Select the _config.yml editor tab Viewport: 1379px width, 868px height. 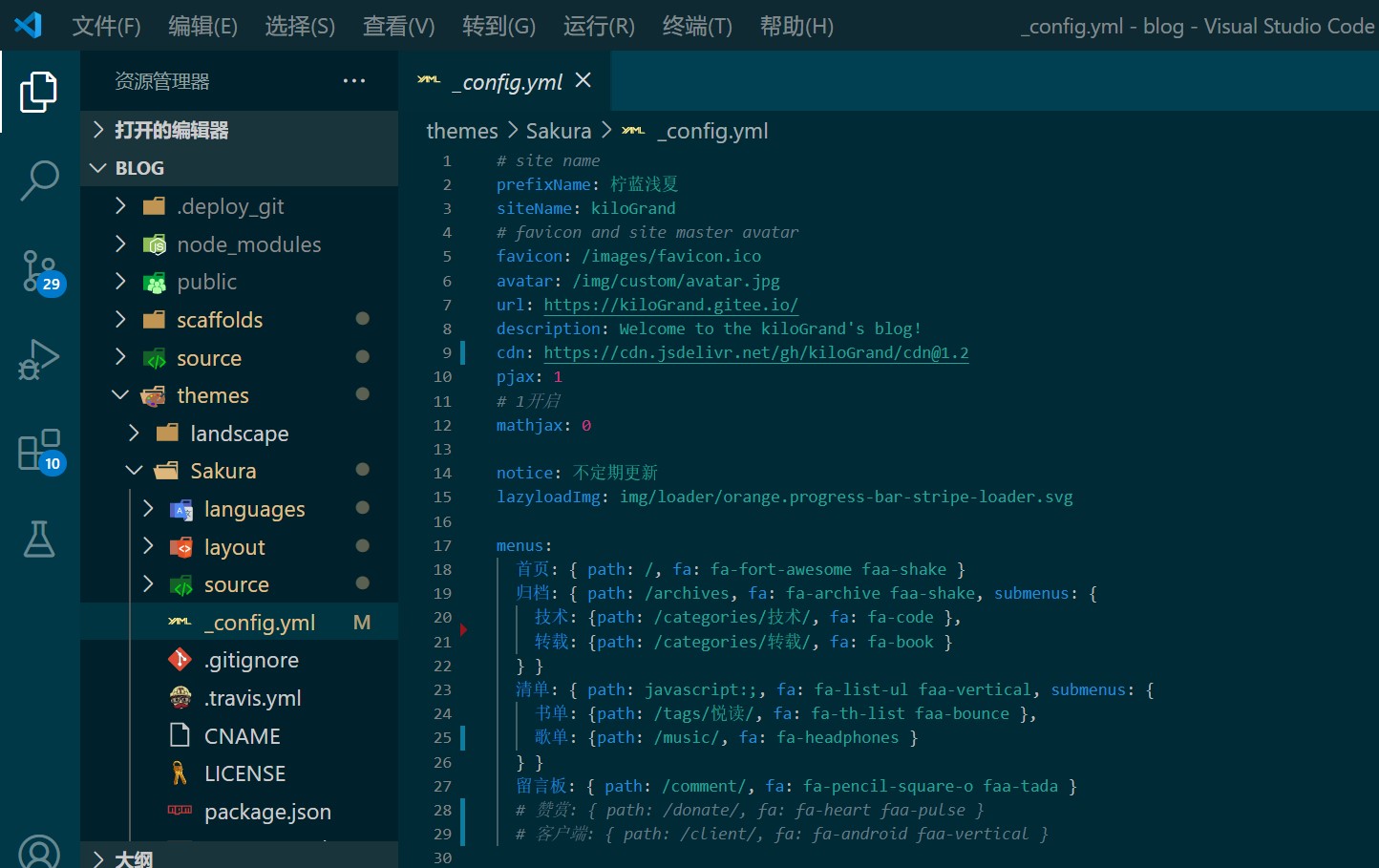(x=504, y=81)
